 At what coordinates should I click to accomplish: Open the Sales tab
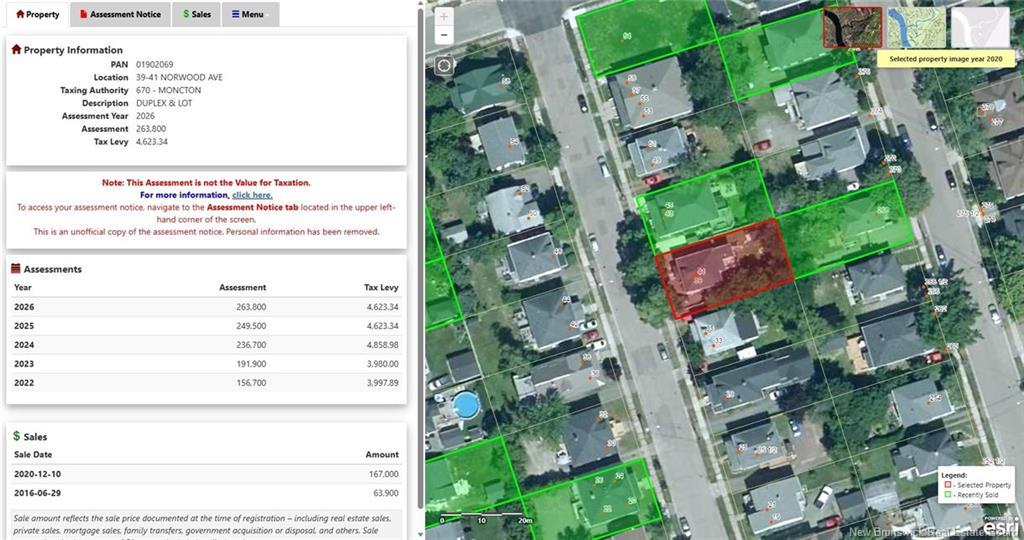[x=197, y=14]
